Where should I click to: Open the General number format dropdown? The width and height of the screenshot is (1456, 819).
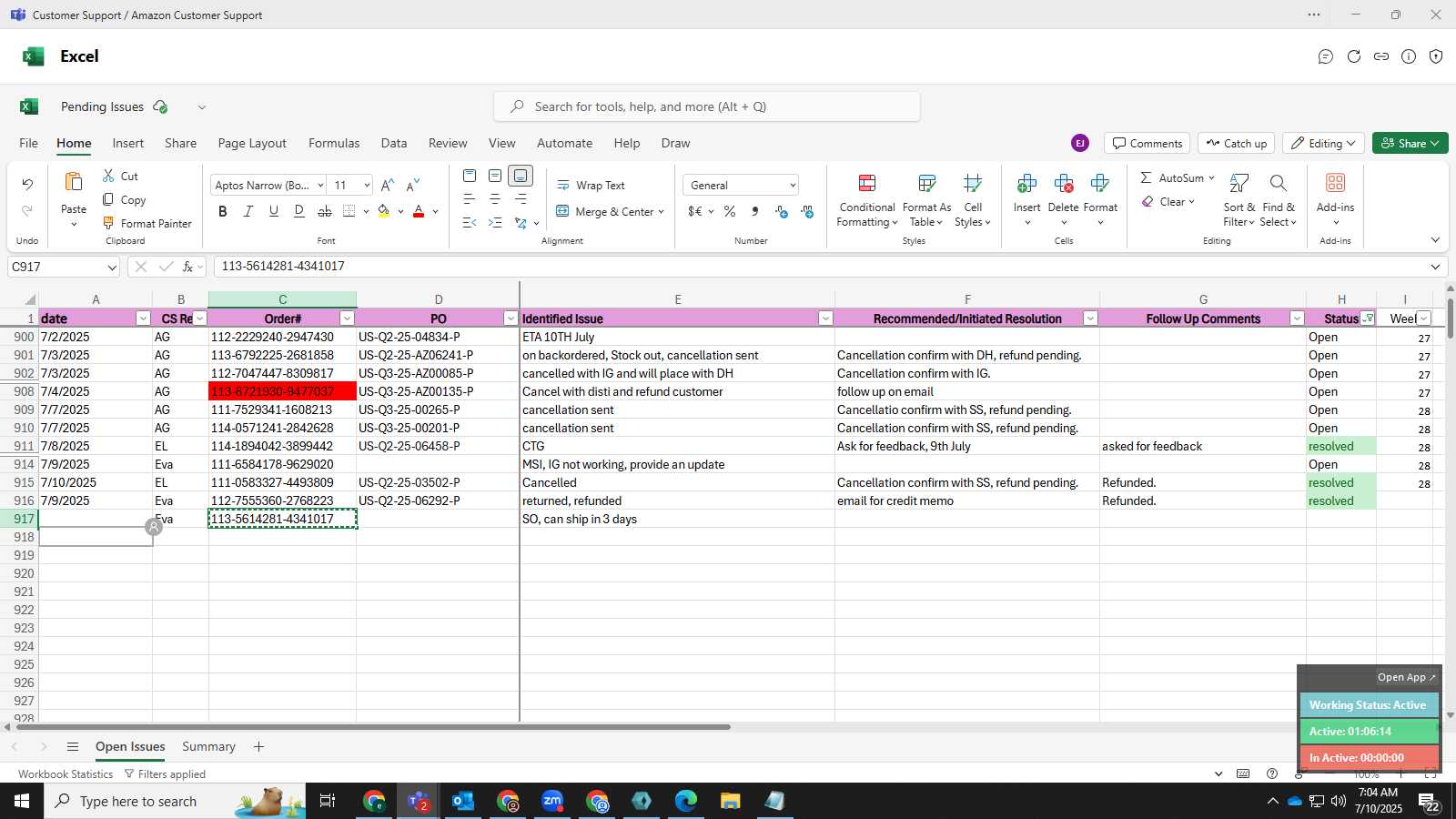(x=793, y=185)
